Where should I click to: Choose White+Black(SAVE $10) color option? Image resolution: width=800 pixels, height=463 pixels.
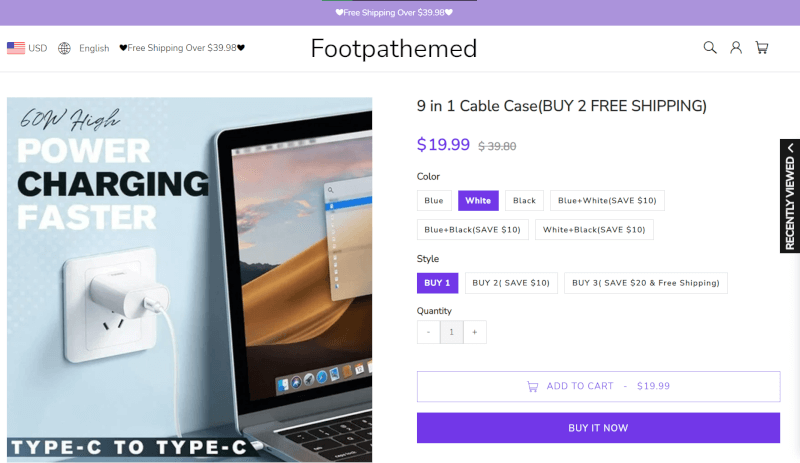(x=594, y=230)
